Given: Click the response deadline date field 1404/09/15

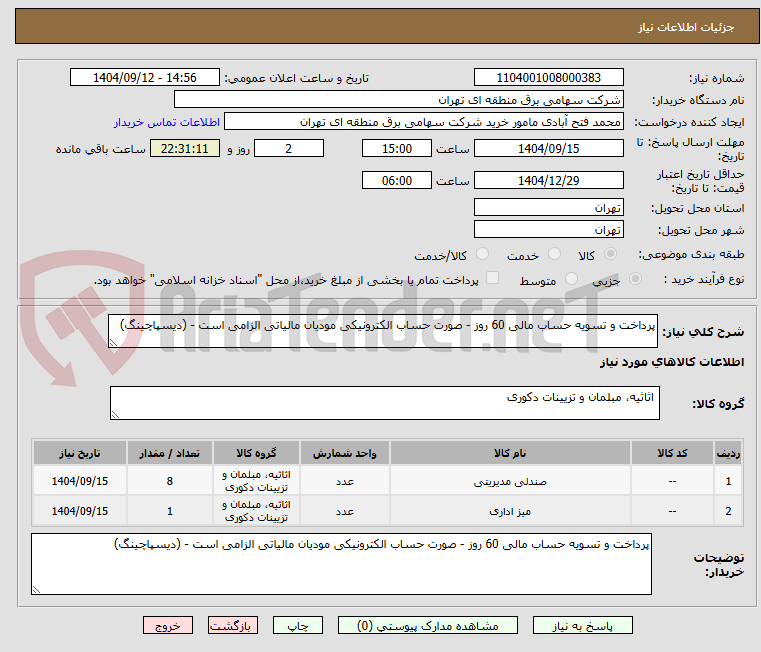Looking at the screenshot, I should (x=548, y=149).
